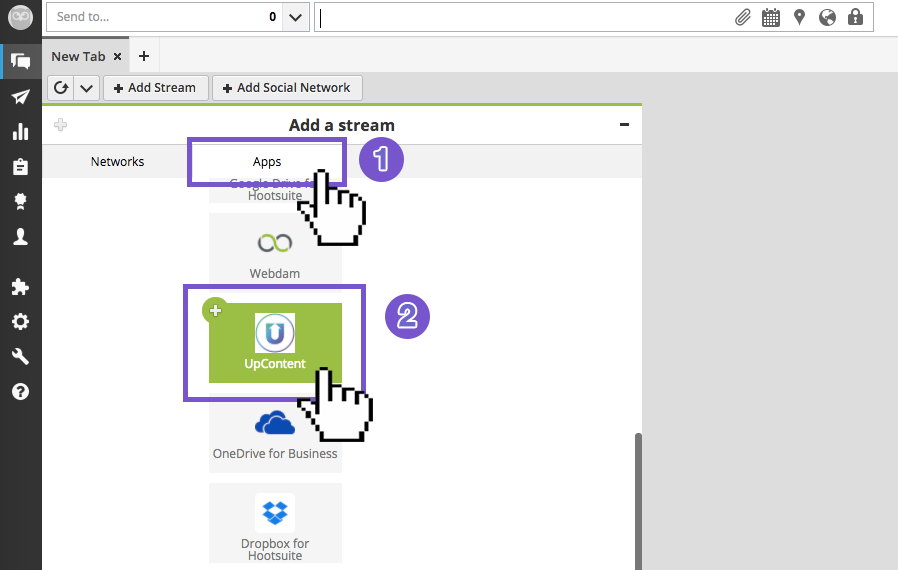Open privacy lock icon
The height and width of the screenshot is (570, 898).
856,17
